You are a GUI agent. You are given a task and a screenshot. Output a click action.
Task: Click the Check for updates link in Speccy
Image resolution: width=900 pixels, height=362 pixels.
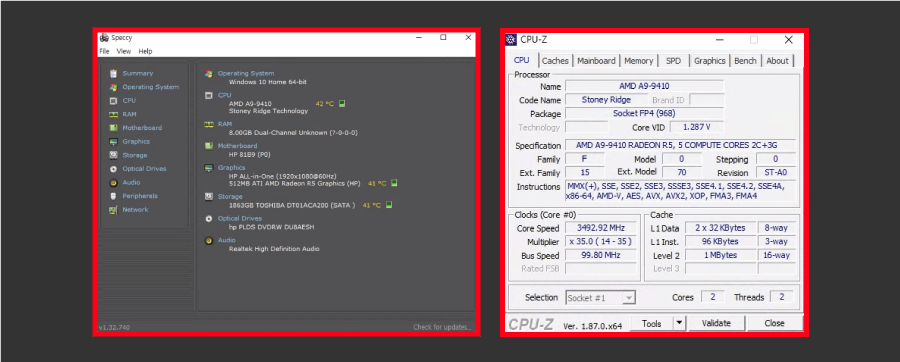(x=443, y=328)
